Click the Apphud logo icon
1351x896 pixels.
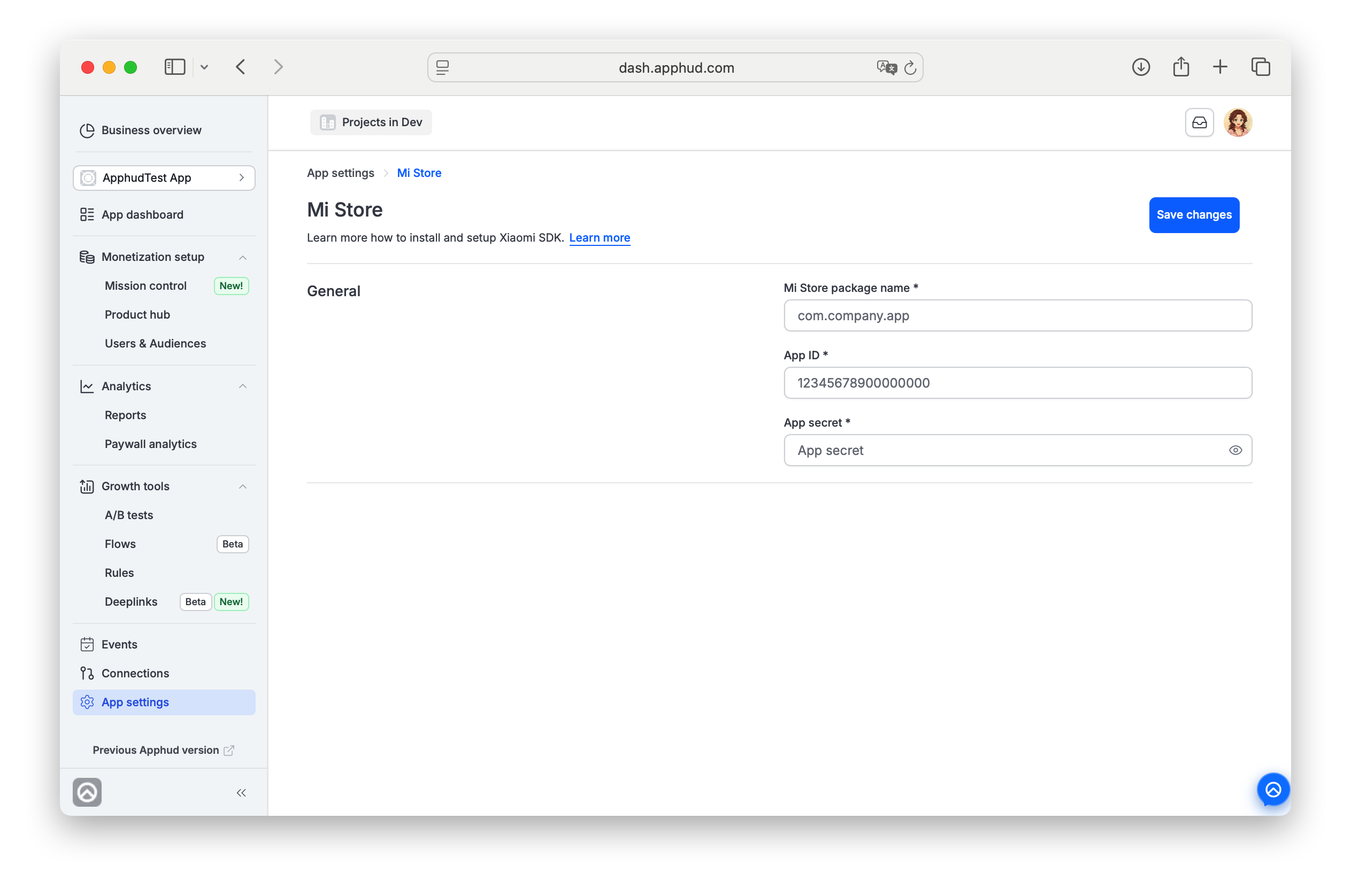point(87,793)
